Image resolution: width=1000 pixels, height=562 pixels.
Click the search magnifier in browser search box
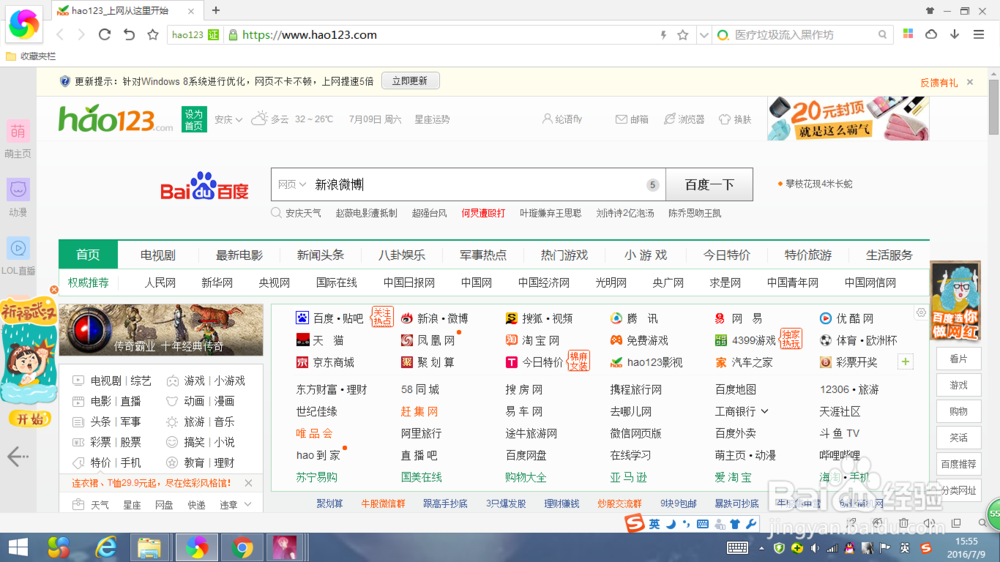(x=882, y=35)
